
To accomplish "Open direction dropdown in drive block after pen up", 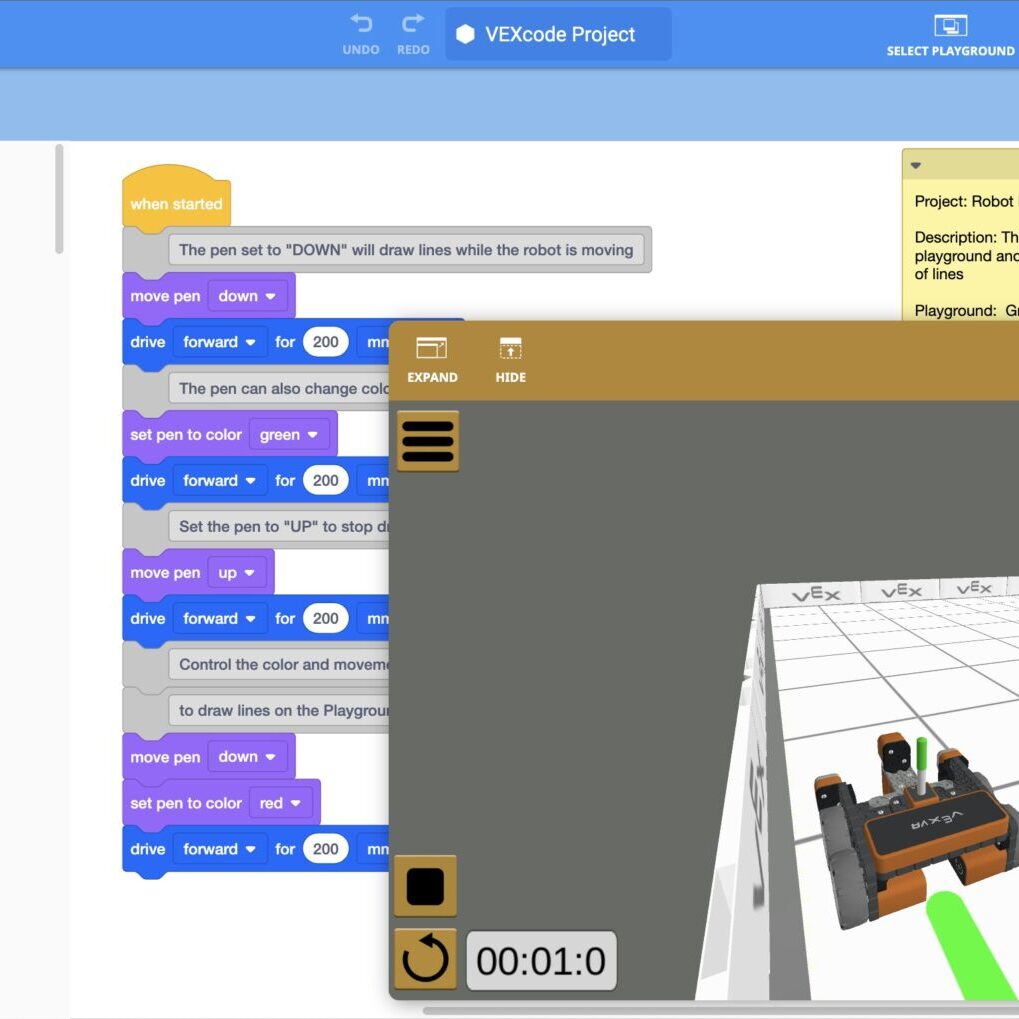I will pos(220,619).
